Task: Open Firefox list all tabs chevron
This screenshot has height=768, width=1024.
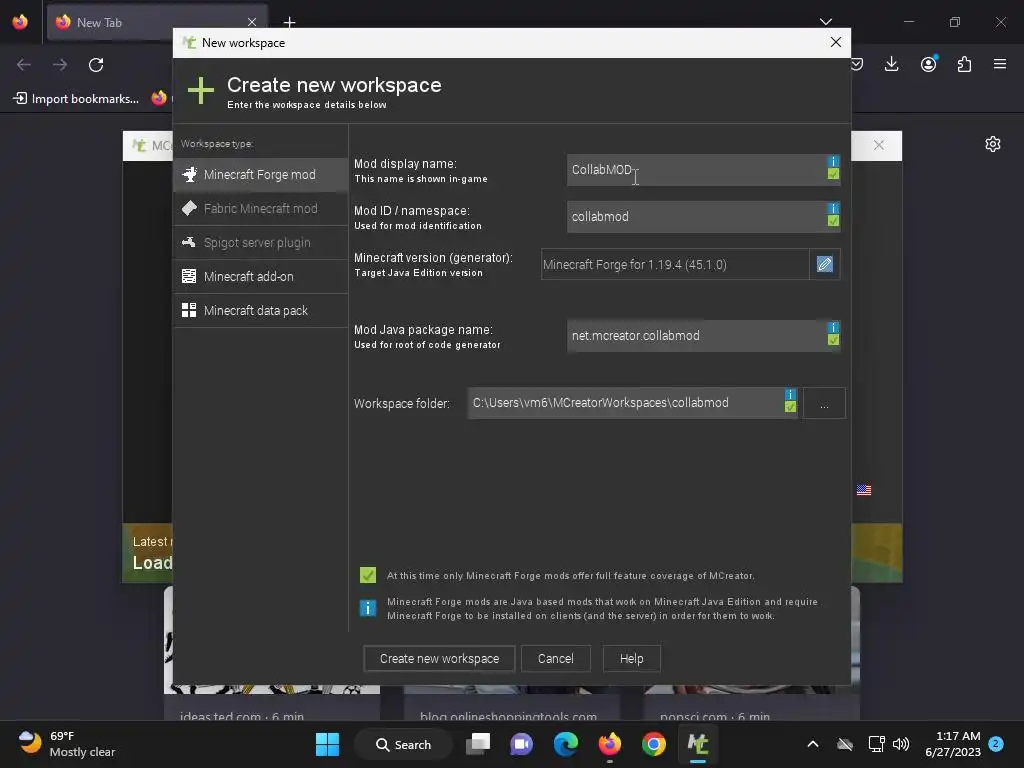Action: [825, 22]
